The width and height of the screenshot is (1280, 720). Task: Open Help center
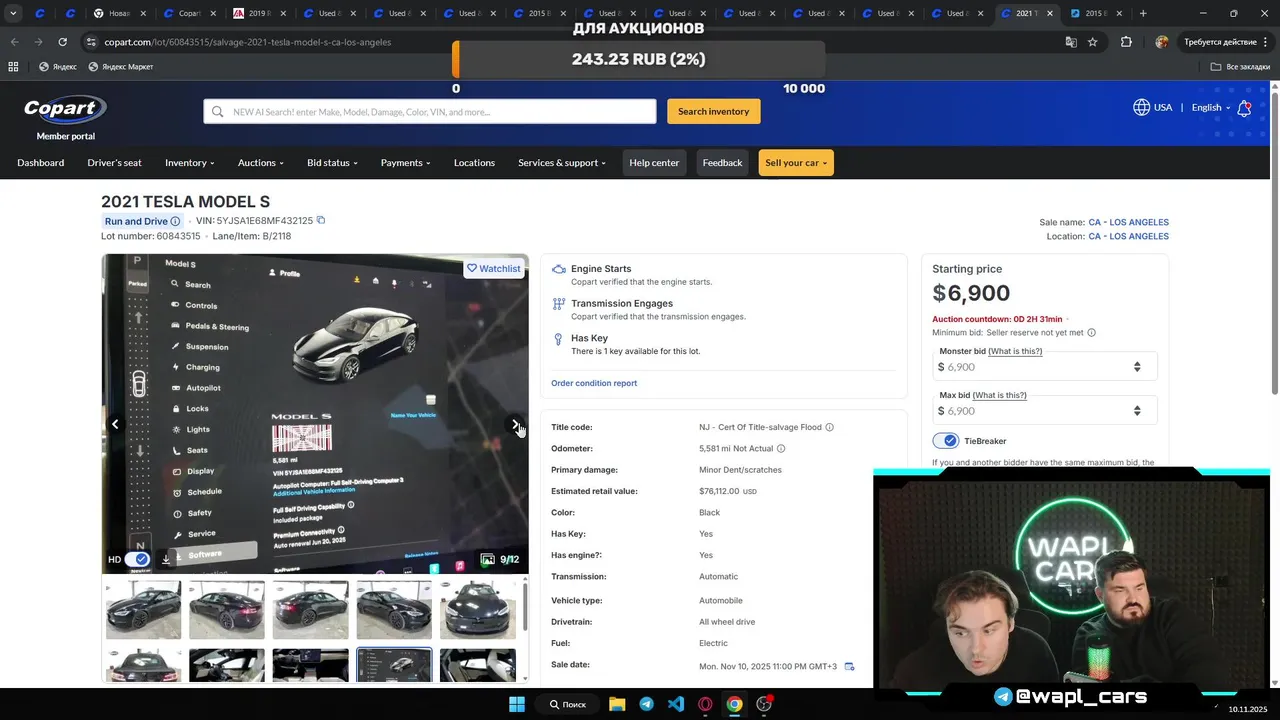click(654, 163)
